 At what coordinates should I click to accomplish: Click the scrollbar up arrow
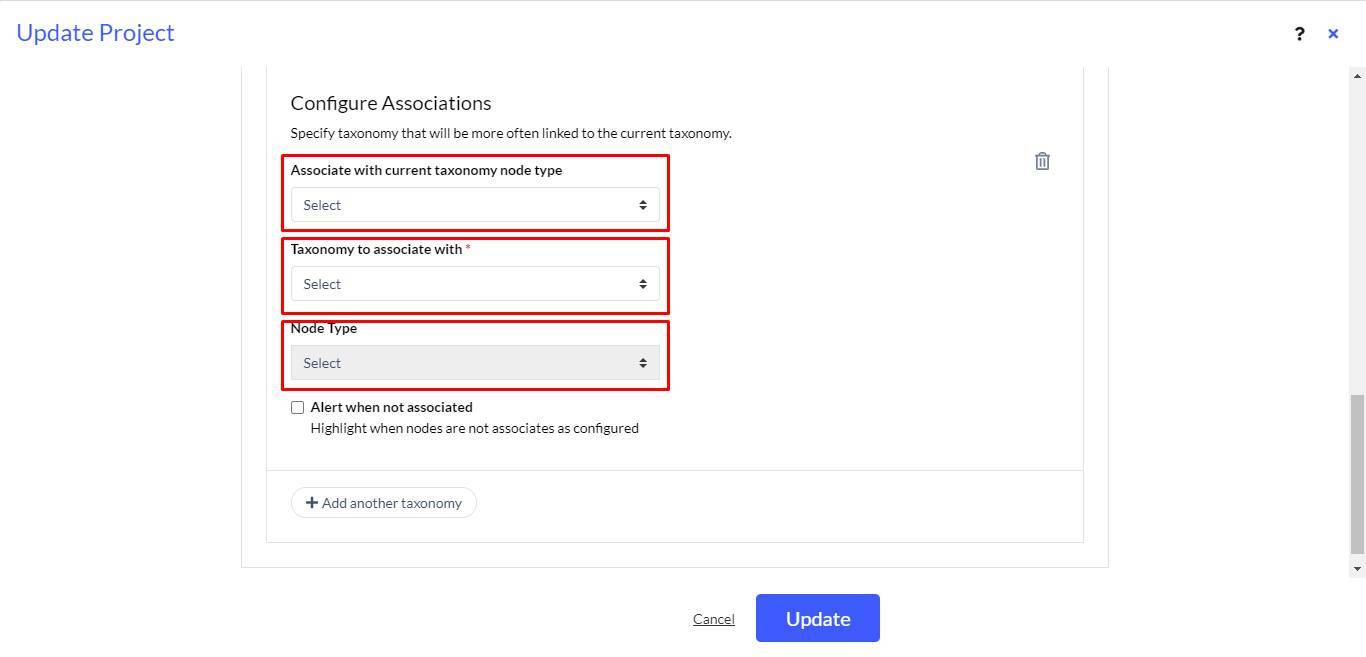tap(1358, 76)
